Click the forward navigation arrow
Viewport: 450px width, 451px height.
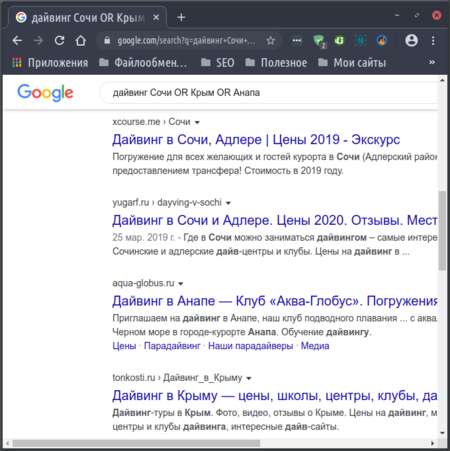(x=38, y=41)
